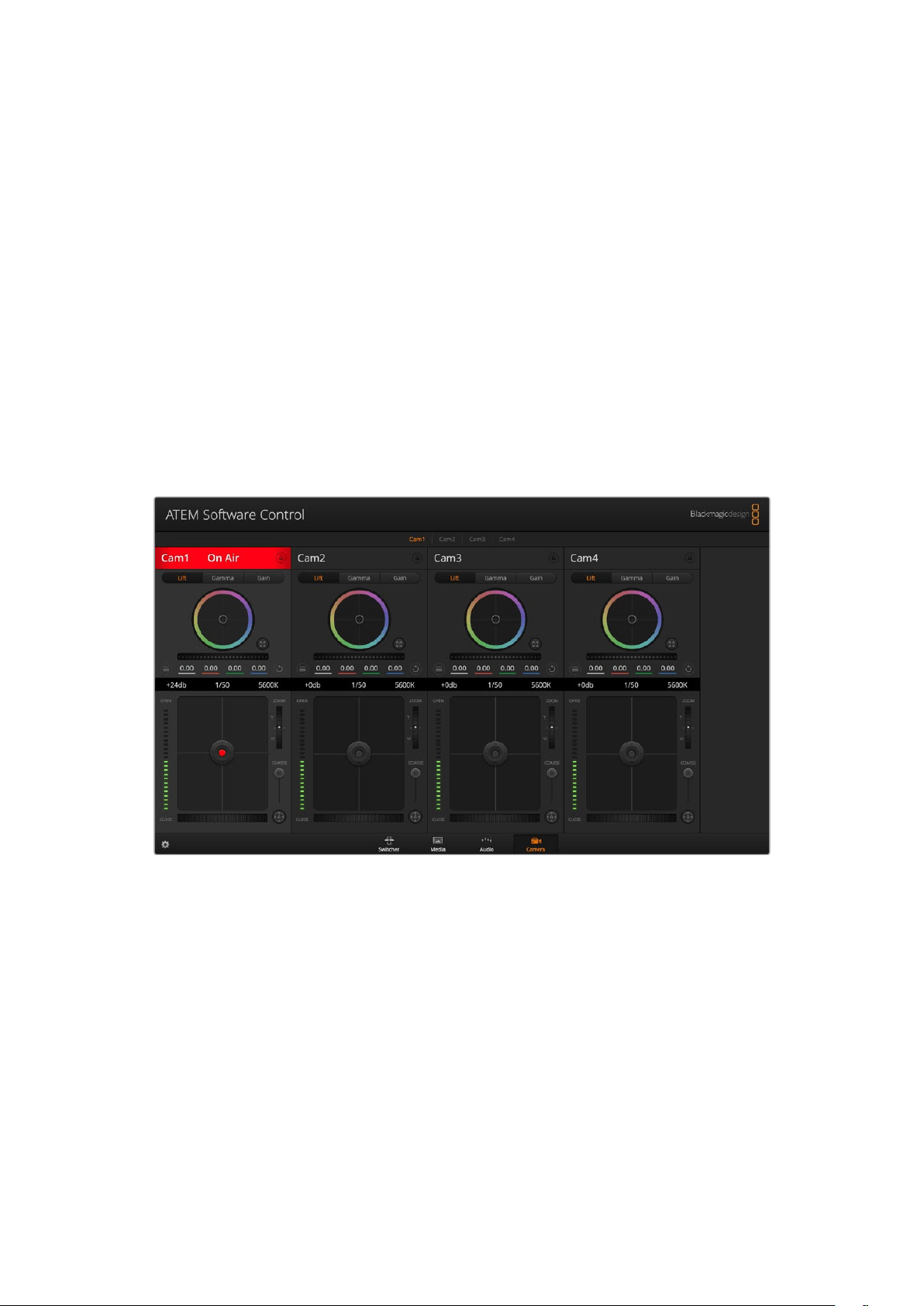
Task: Select Cam3 in top camera selector
Action: point(477,539)
